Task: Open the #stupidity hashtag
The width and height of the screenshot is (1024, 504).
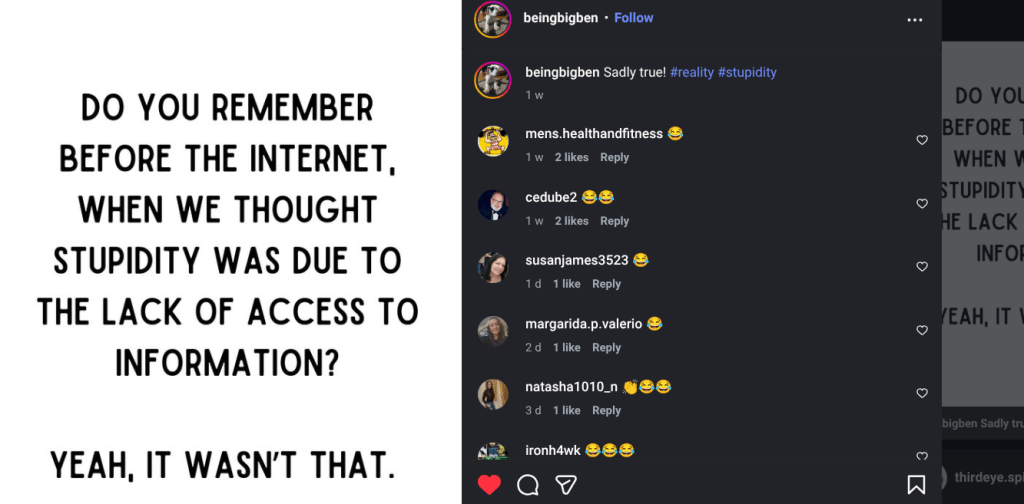Action: tap(747, 72)
